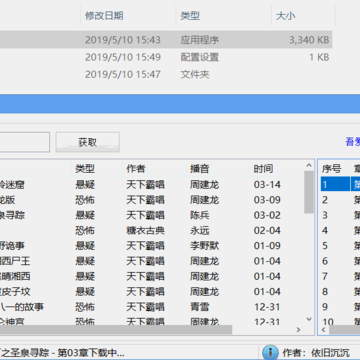
Task: Select the 应用程序 file of 3,340 KB
Action: (166, 40)
